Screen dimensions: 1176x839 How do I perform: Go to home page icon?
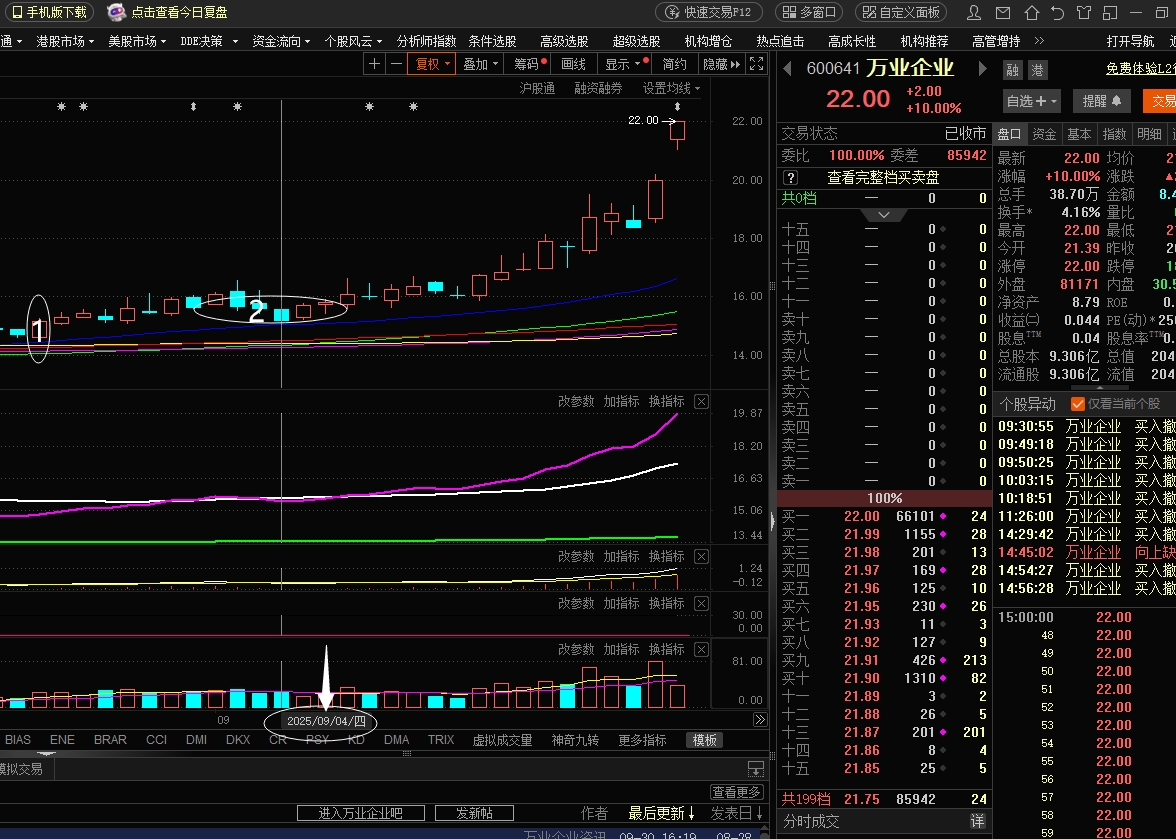pos(1032,12)
